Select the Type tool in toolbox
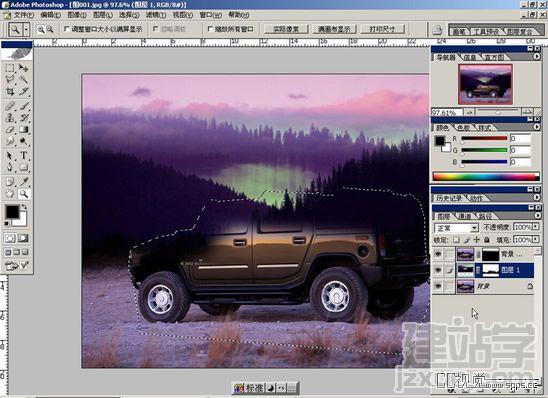The height and width of the screenshot is (398, 548). tap(23, 155)
